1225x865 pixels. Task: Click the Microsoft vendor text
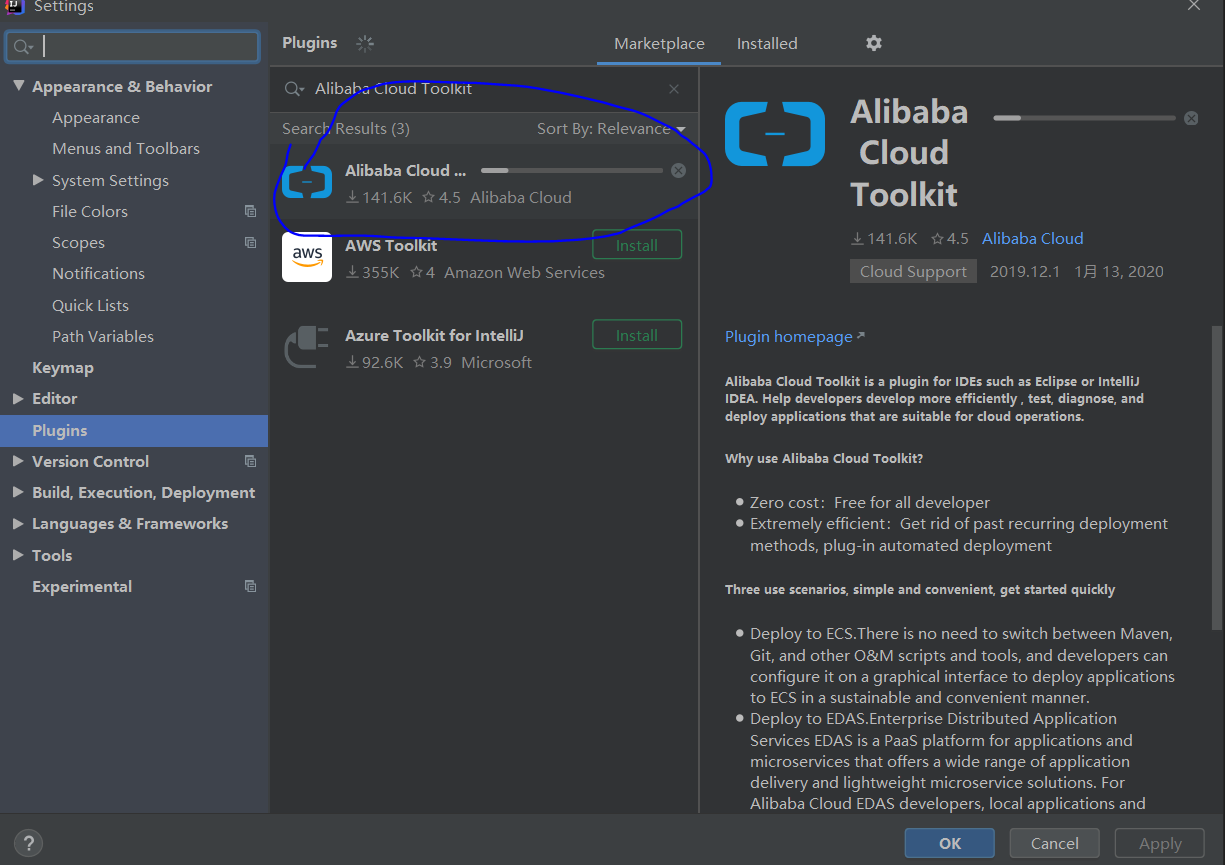pos(496,362)
